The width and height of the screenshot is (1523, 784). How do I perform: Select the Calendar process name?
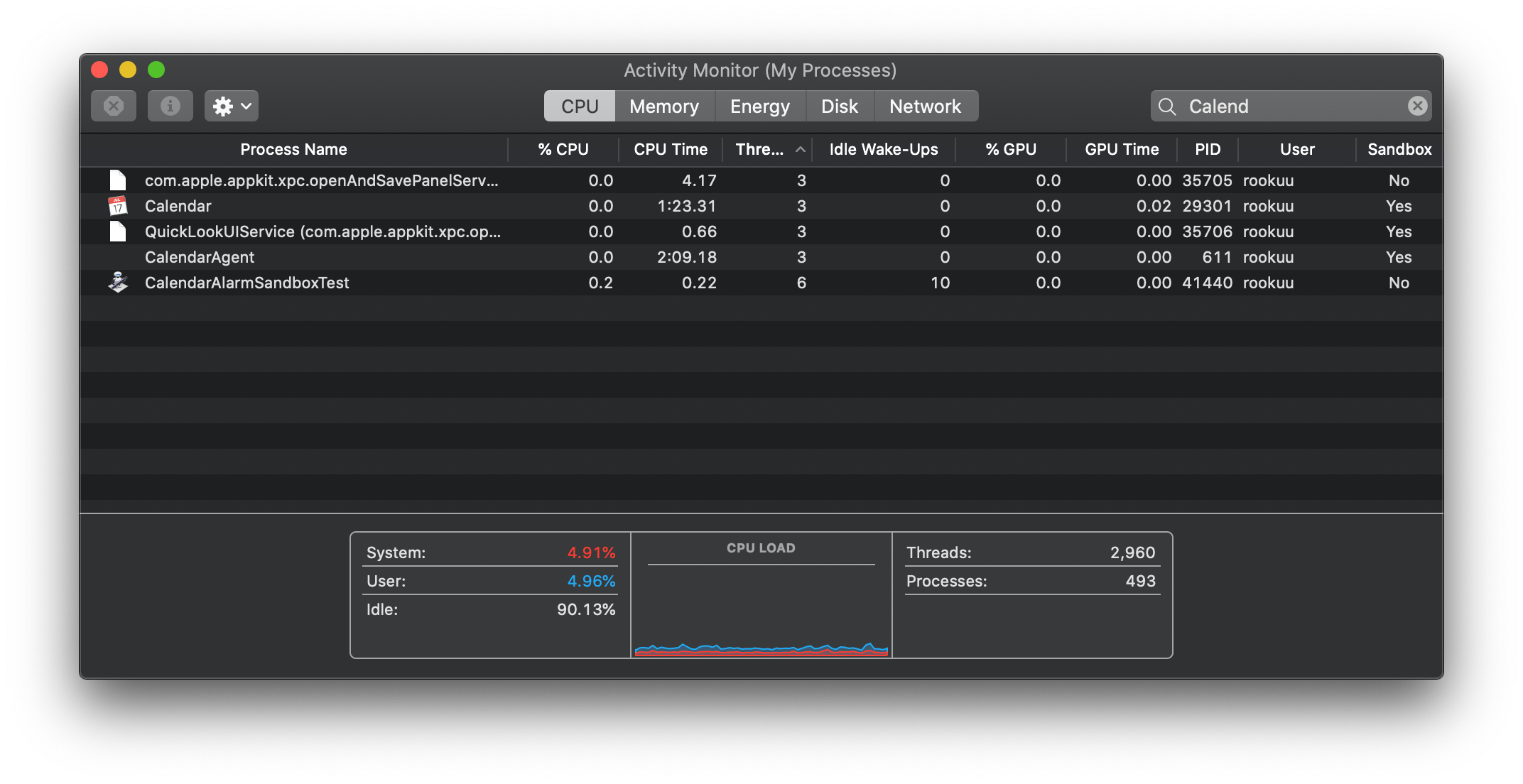point(178,206)
